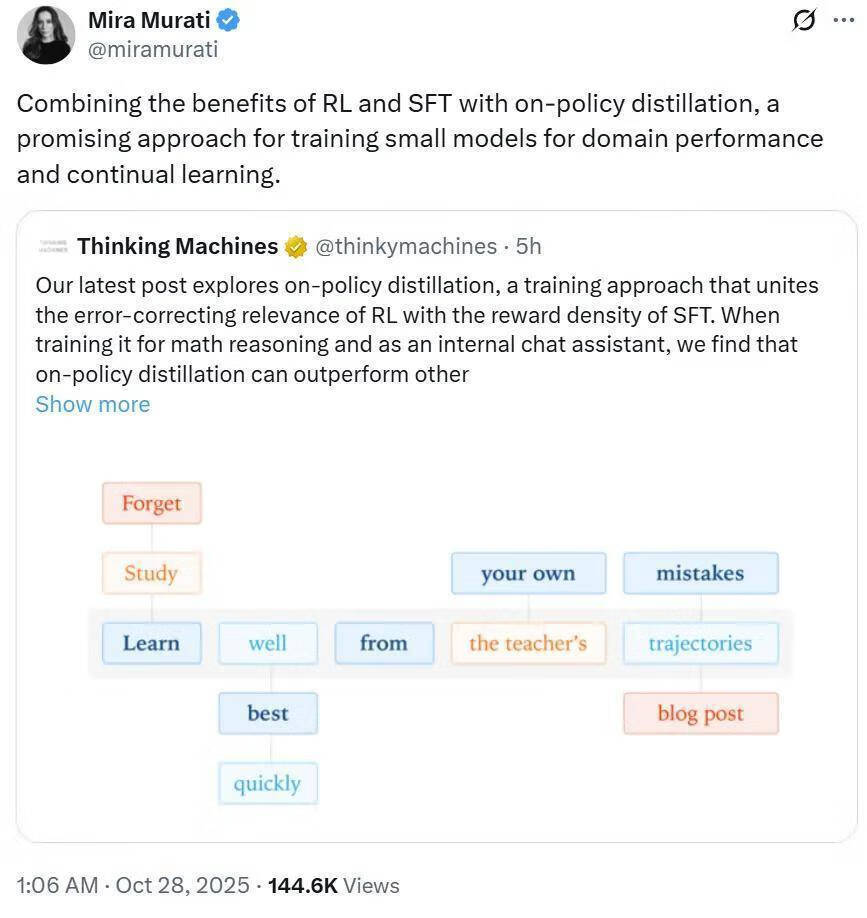
Task: Click the gold verified badge icon
Action: (x=296, y=247)
